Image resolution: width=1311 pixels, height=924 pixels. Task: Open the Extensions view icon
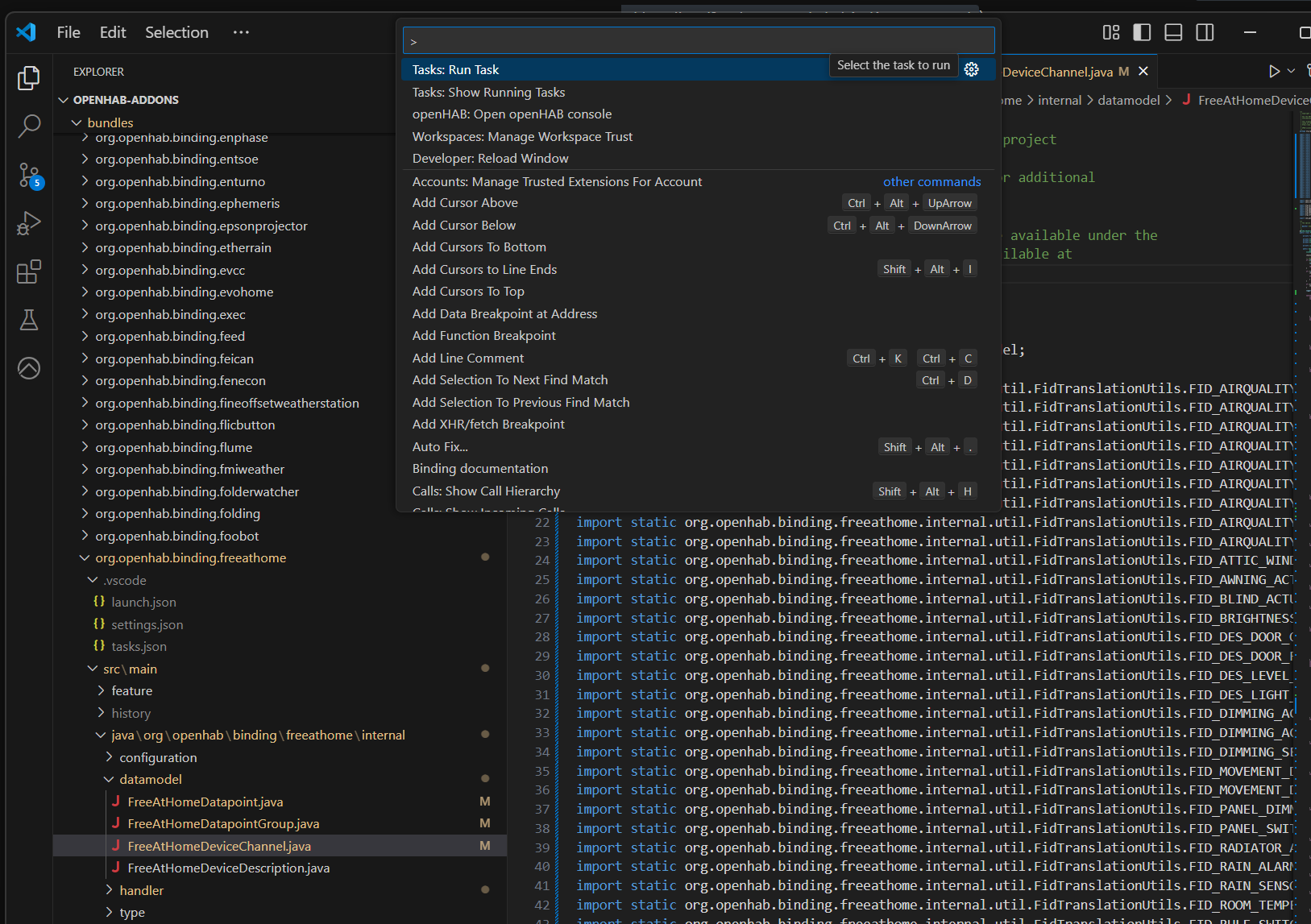coord(29,271)
